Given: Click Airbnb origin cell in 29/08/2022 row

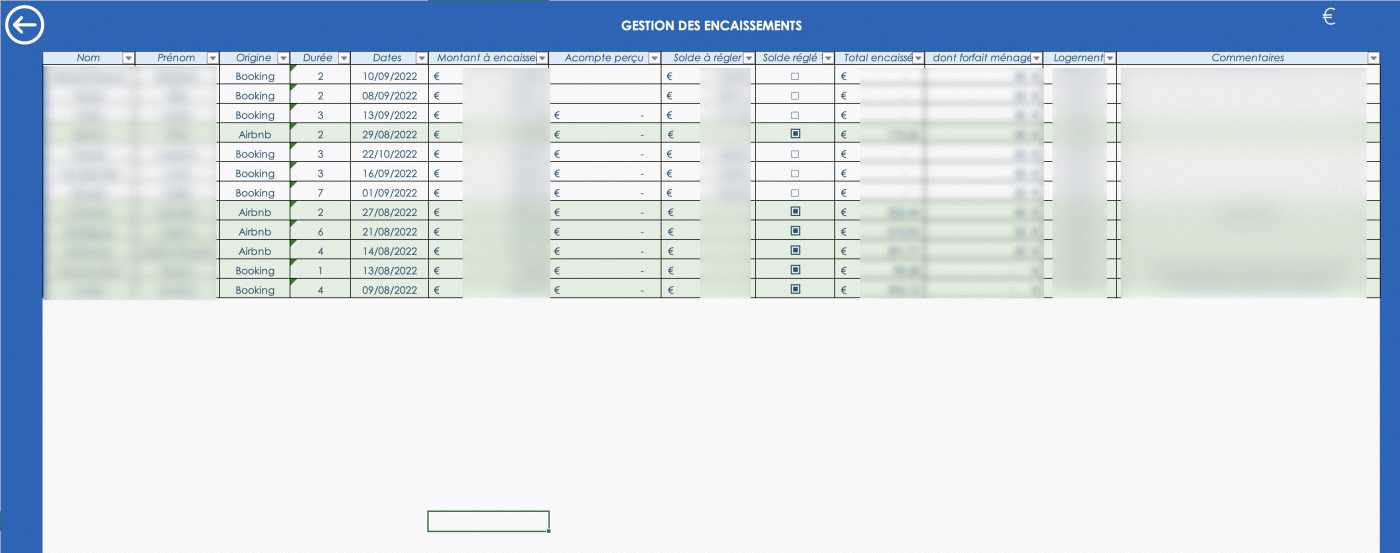Looking at the screenshot, I should (255, 134).
